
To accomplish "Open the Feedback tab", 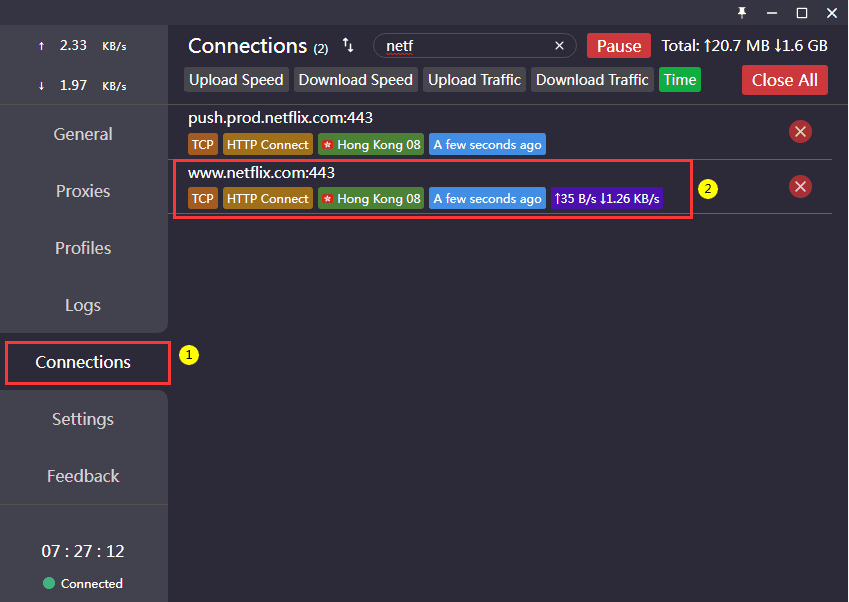I will (x=83, y=476).
